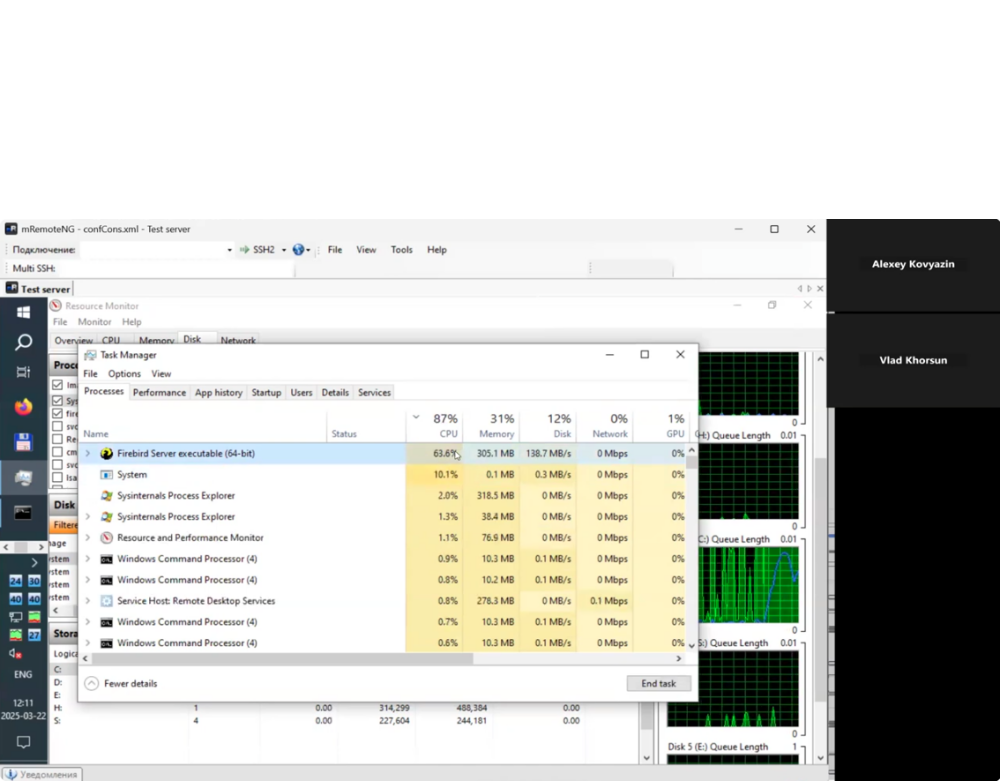Open the Подключение connection dropdown
The image size is (1000, 781).
(230, 250)
